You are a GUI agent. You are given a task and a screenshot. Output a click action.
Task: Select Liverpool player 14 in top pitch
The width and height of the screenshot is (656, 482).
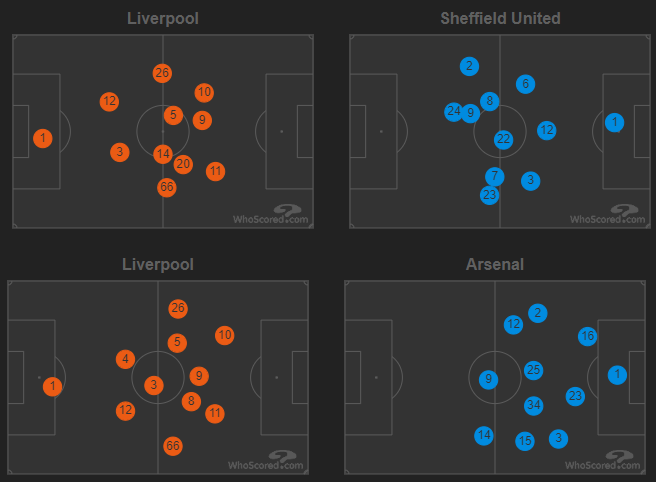(163, 154)
